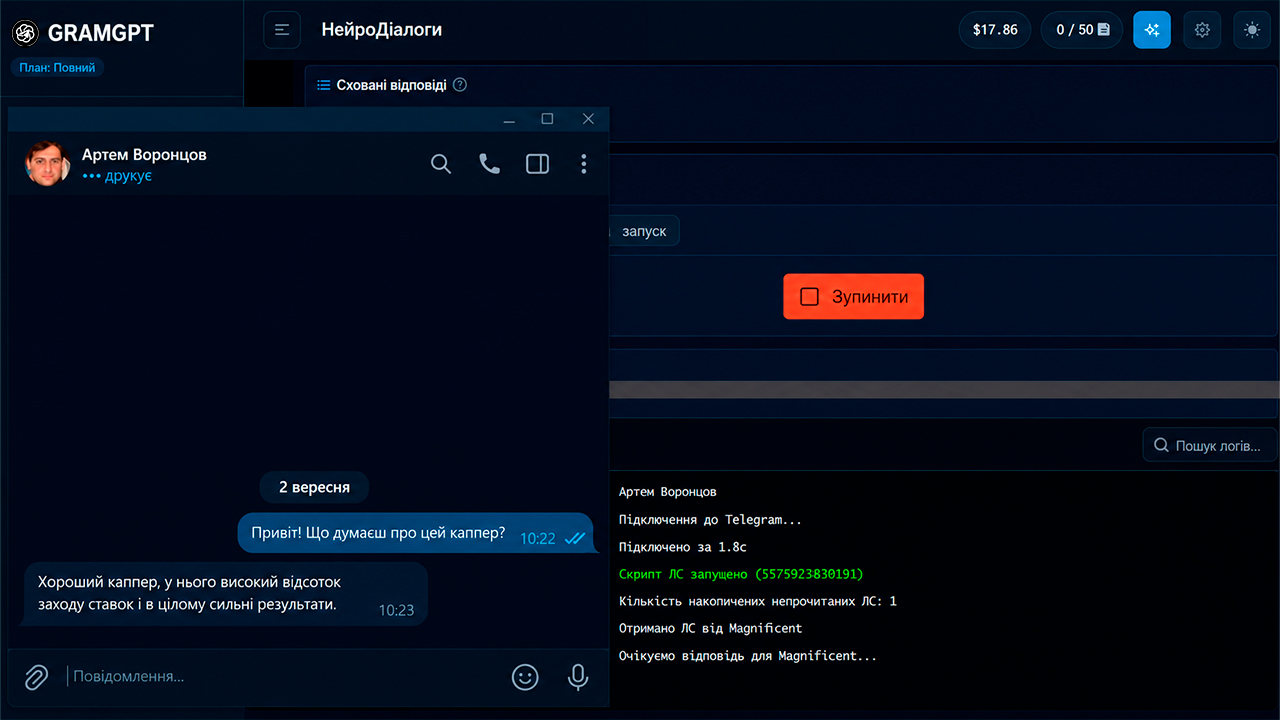Click the $17.86 balance button
This screenshot has width=1280, height=720.
click(995, 30)
